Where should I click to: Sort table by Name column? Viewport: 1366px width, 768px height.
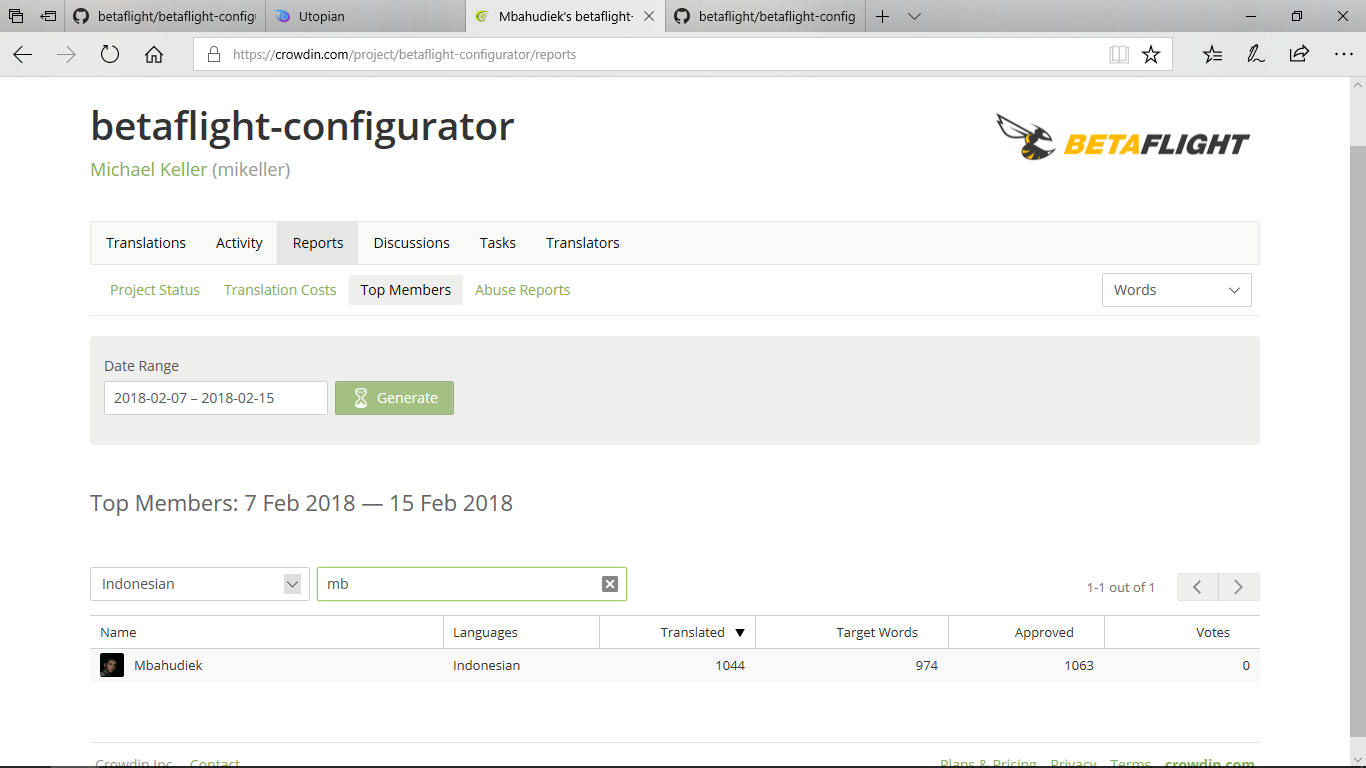pyautogui.click(x=119, y=632)
